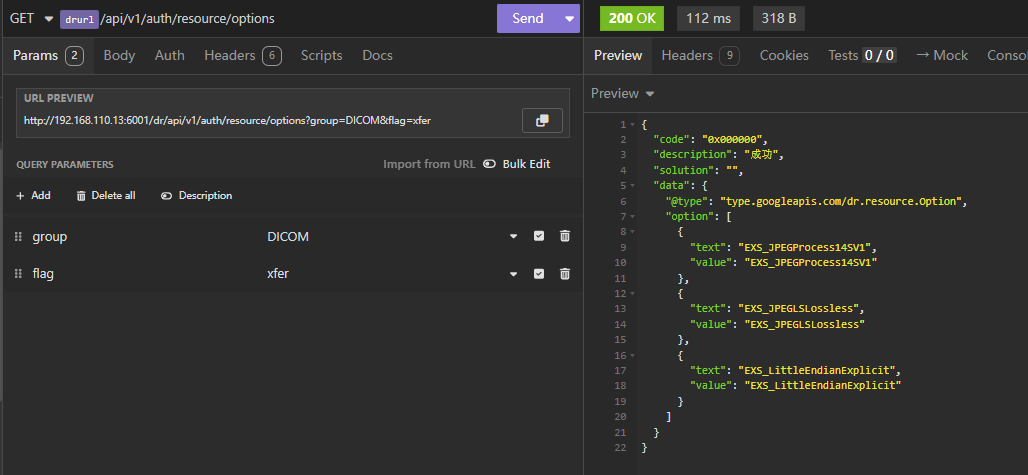Image resolution: width=1028 pixels, height=475 pixels.
Task: Grab the drag handle of flag row
Action: [18, 274]
